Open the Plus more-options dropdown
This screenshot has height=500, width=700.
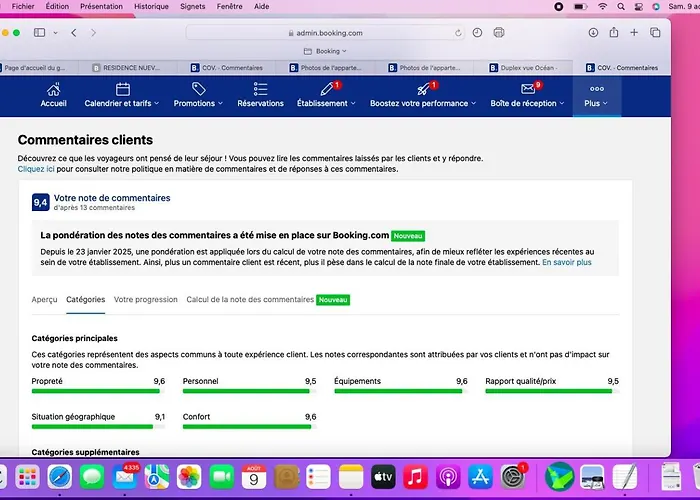596,103
